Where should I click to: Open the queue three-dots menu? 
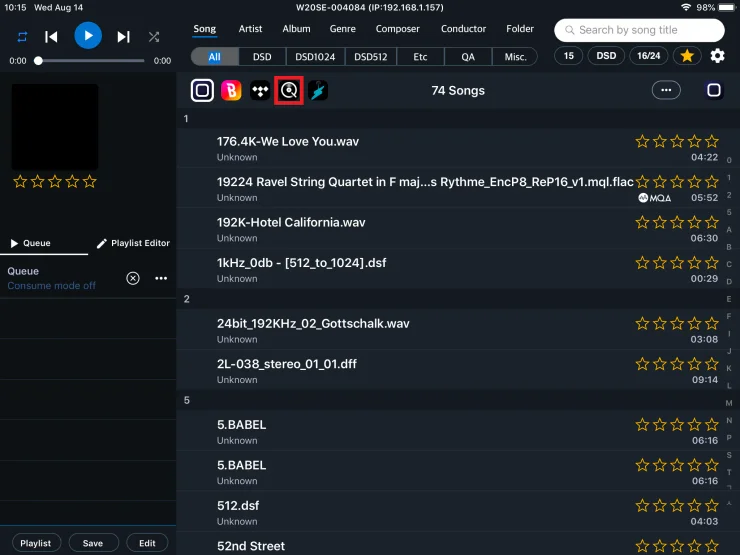point(161,278)
